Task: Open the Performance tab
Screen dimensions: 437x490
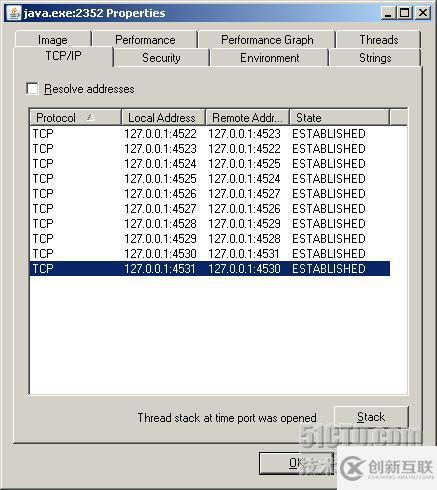Action: [x=145, y=40]
